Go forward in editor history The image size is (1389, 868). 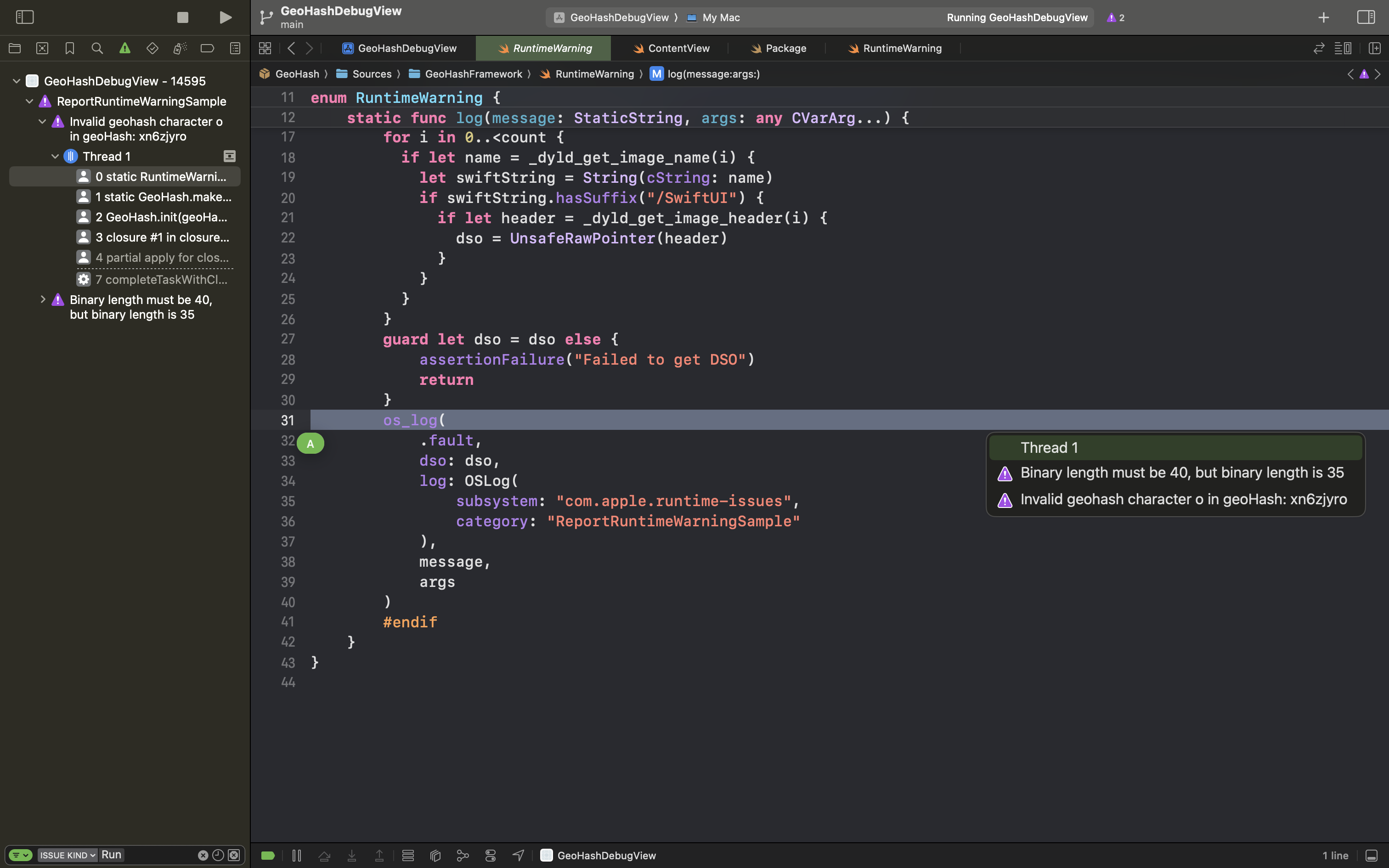(x=310, y=48)
